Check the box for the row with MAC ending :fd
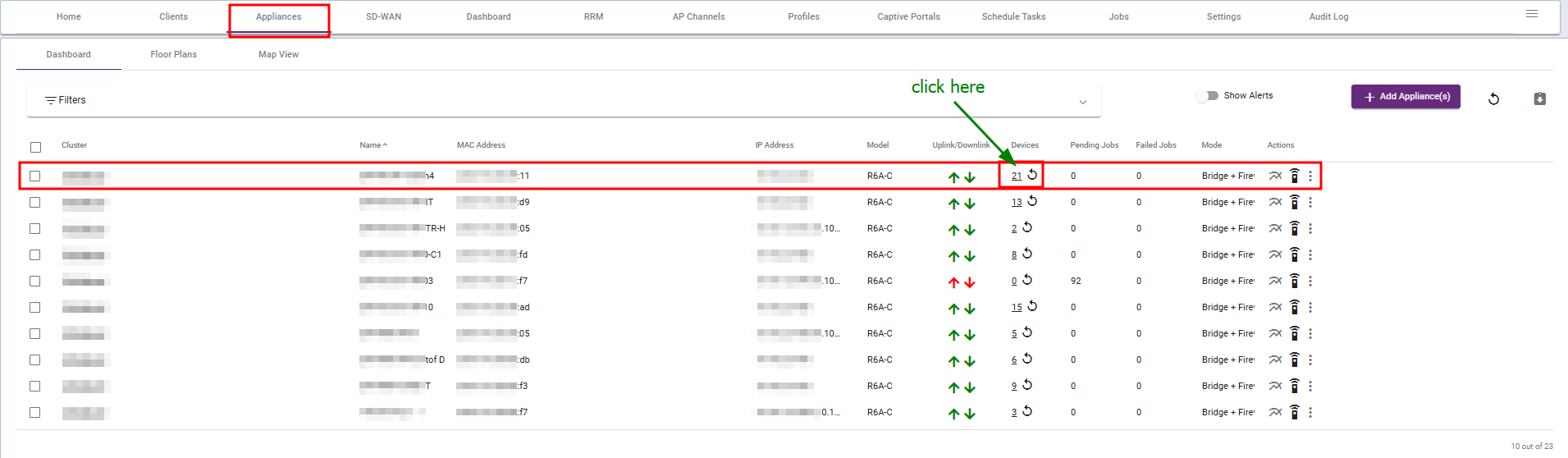The image size is (1568, 458). 35,254
